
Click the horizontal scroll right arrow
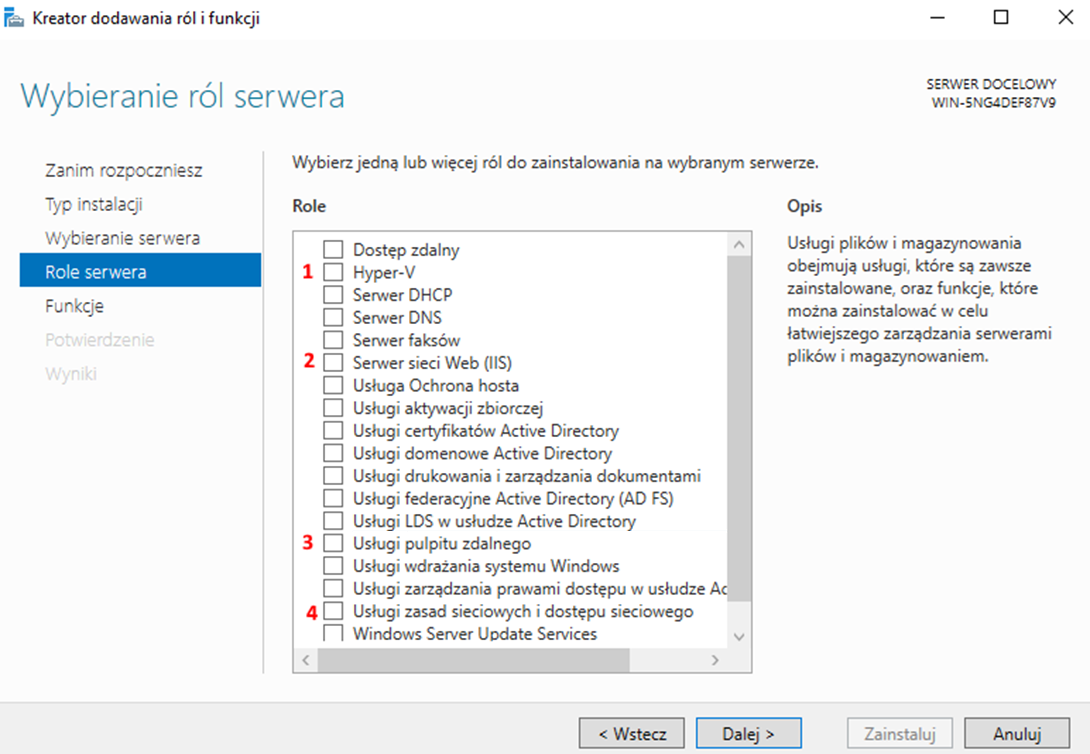point(715,660)
